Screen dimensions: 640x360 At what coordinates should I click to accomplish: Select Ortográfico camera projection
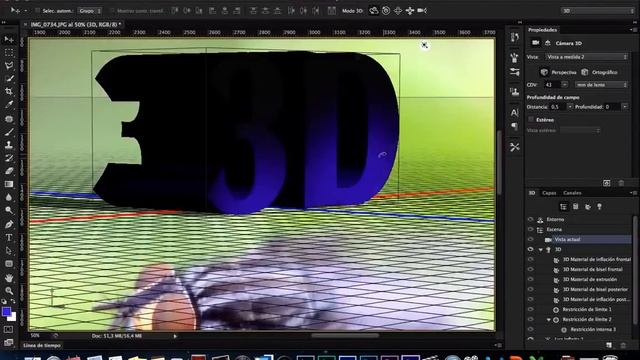599,72
